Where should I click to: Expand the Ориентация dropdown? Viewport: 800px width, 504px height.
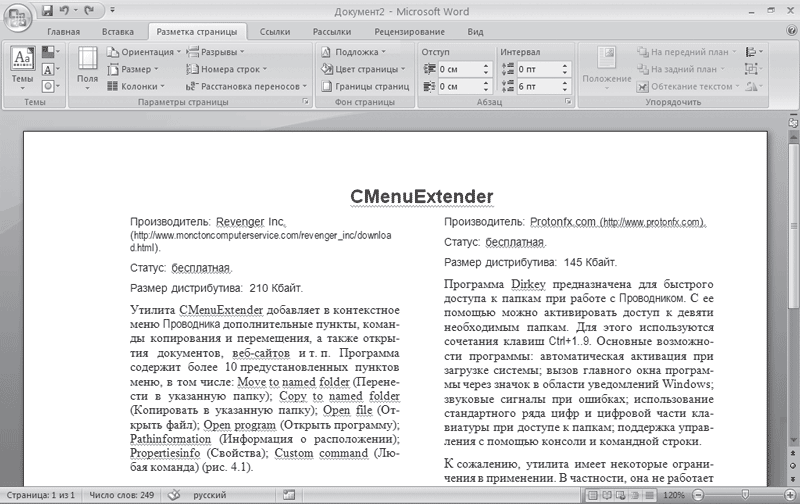[144, 52]
